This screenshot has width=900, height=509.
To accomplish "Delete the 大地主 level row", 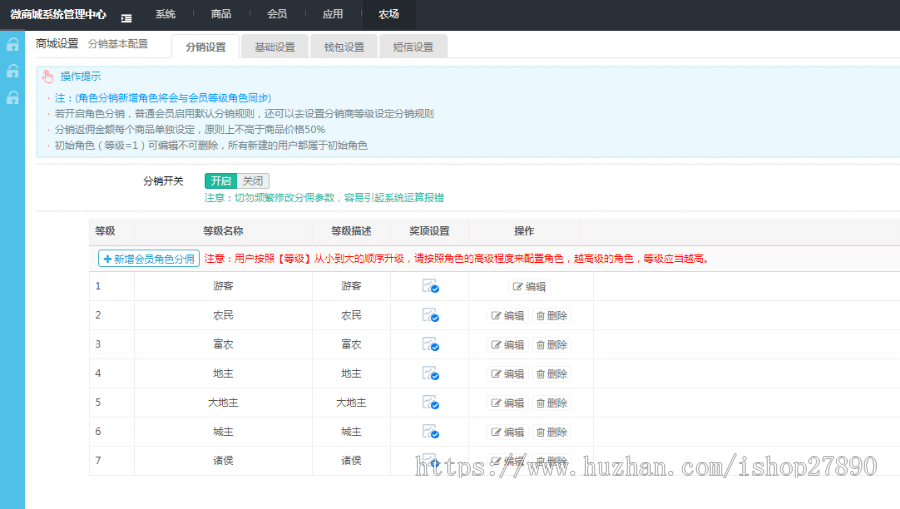I will click(552, 403).
